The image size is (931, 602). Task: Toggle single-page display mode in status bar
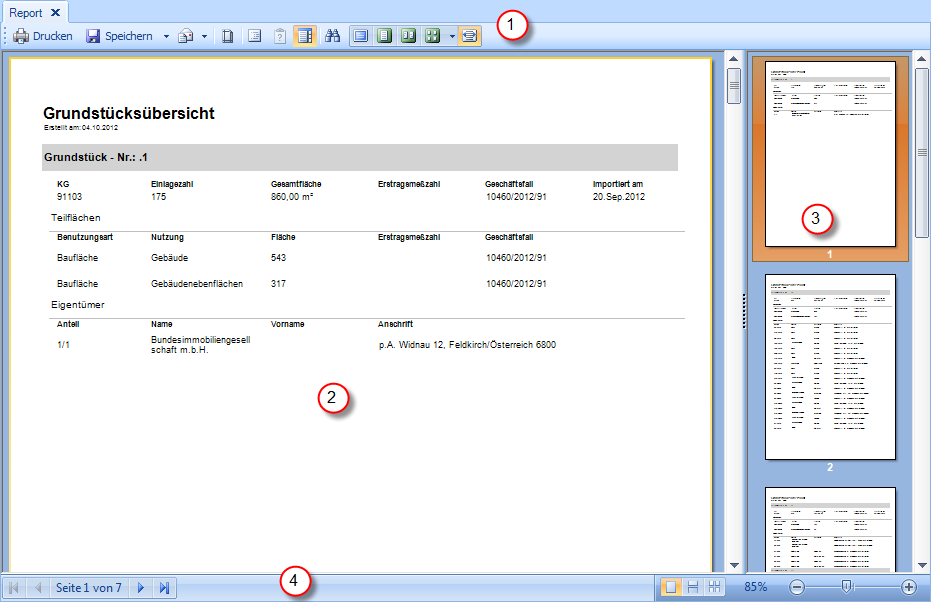point(671,588)
